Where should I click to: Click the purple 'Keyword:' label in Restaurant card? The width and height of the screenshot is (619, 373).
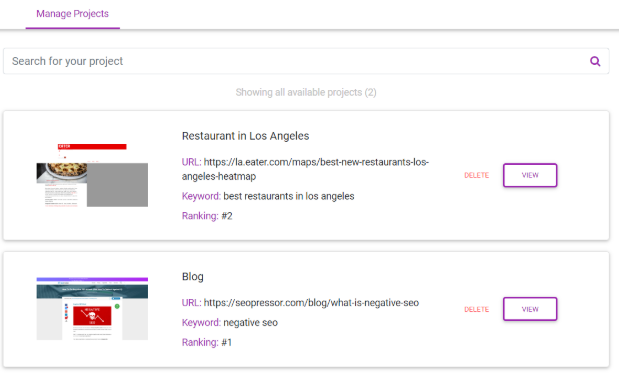click(201, 196)
